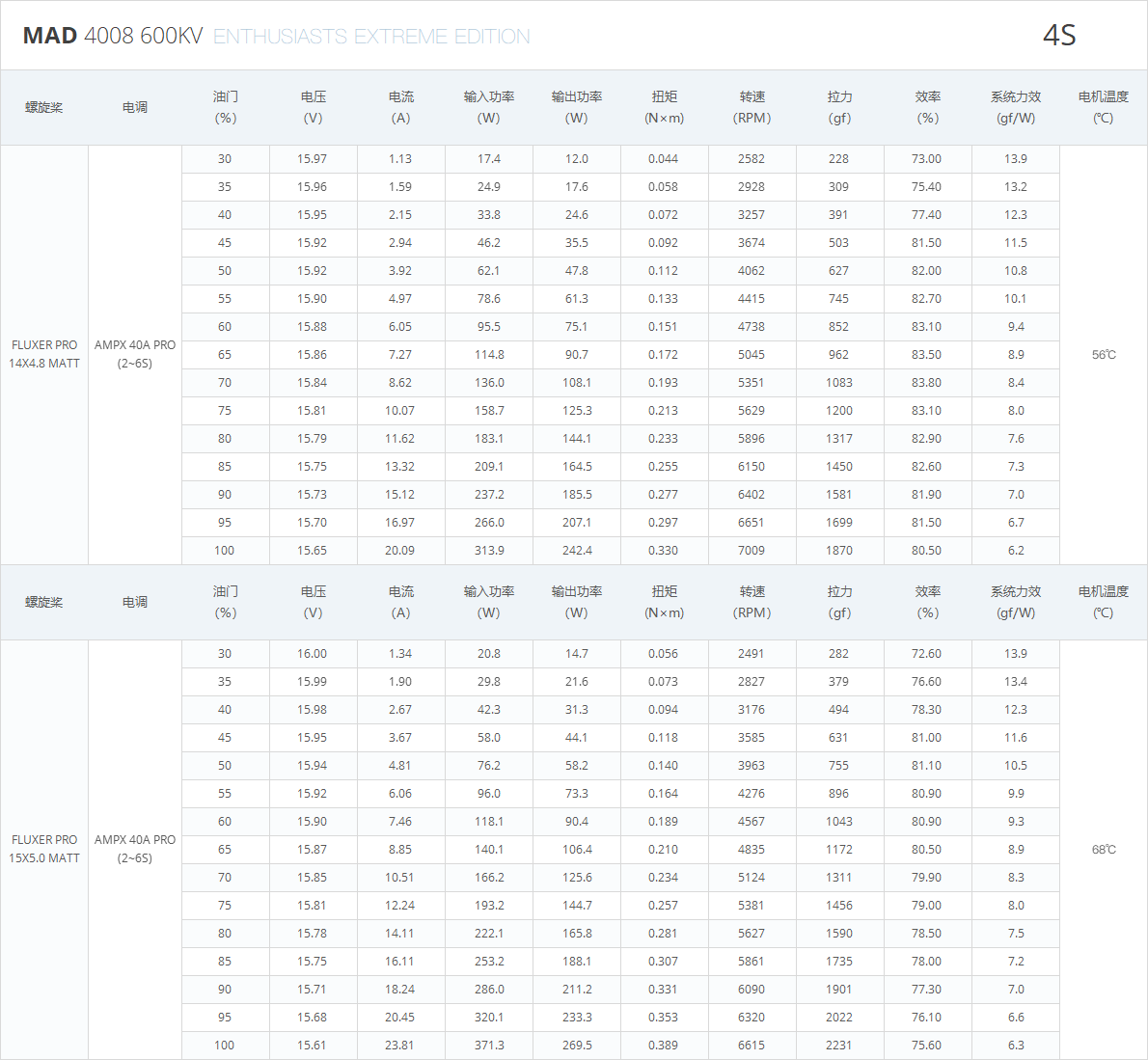The width and height of the screenshot is (1148, 1060).
Task: Click the input power value 76.2
Action: 489,766
